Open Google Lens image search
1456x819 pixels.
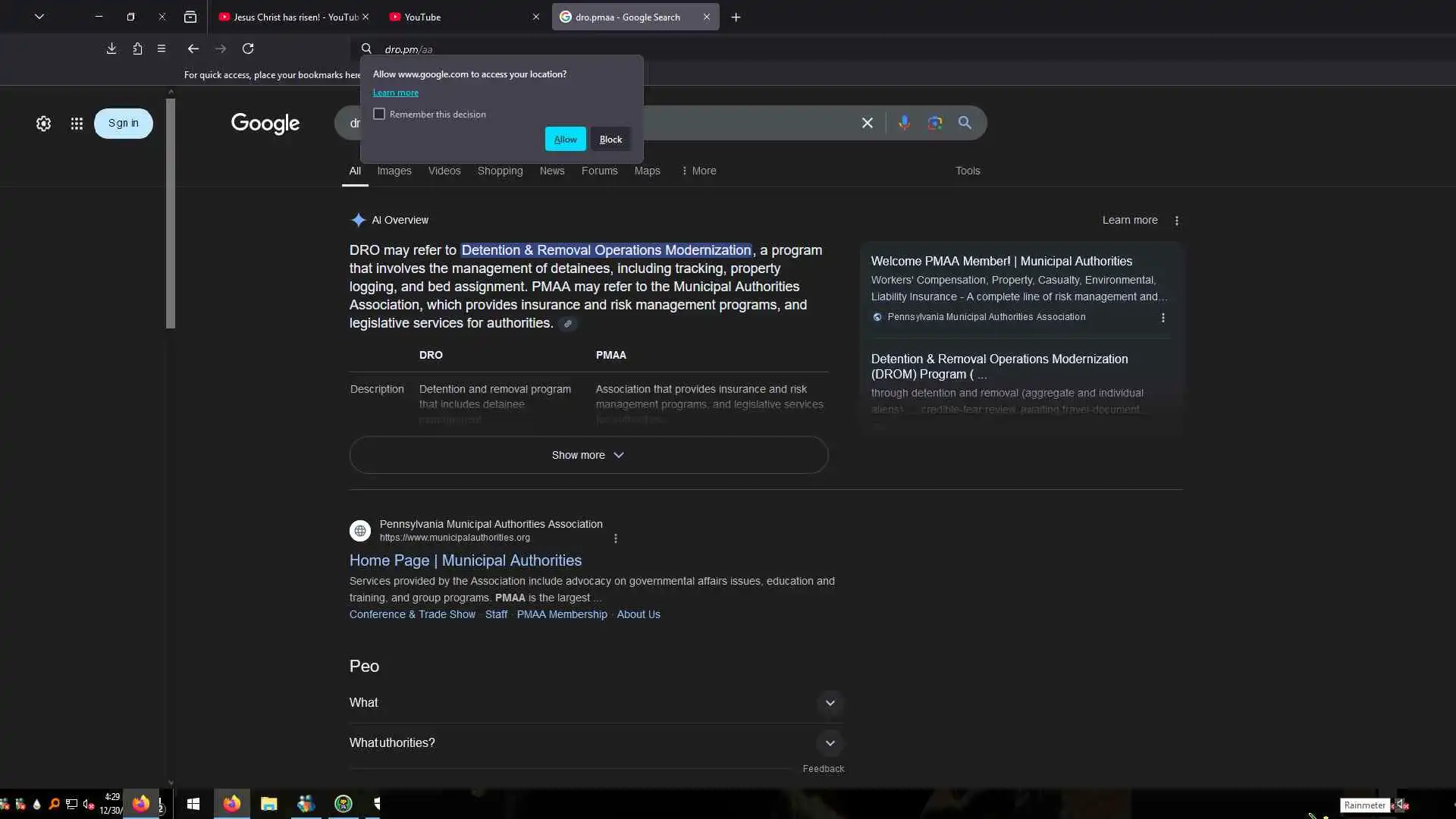click(934, 123)
